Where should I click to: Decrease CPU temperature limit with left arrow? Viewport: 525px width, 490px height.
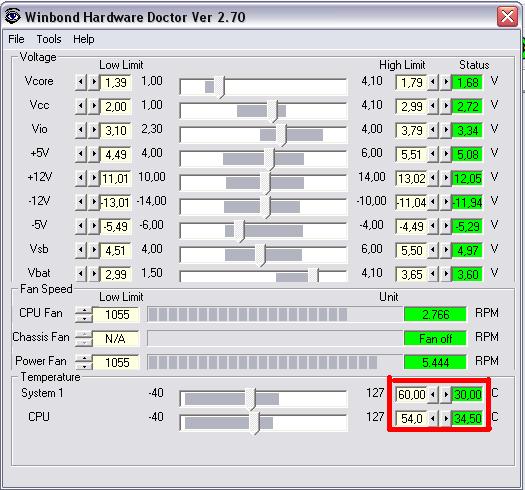433,418
